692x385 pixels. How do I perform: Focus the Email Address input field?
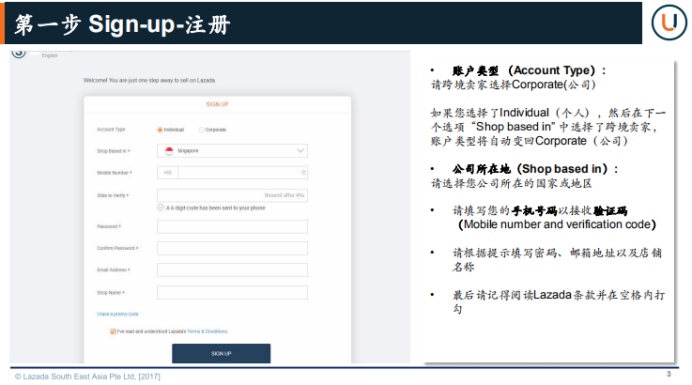click(x=232, y=270)
